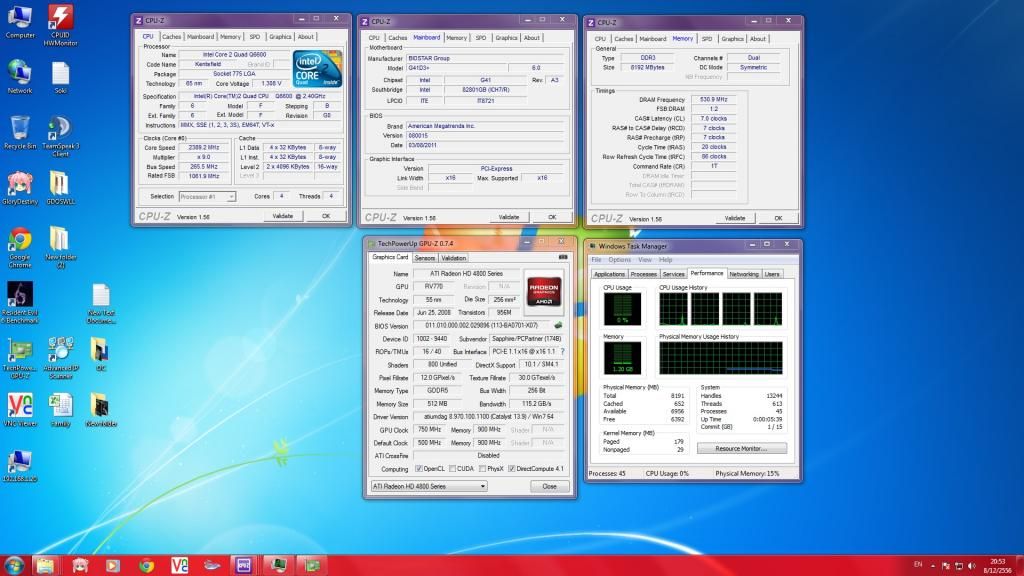
Task: Open the New Text Document file
Action: tap(101, 304)
